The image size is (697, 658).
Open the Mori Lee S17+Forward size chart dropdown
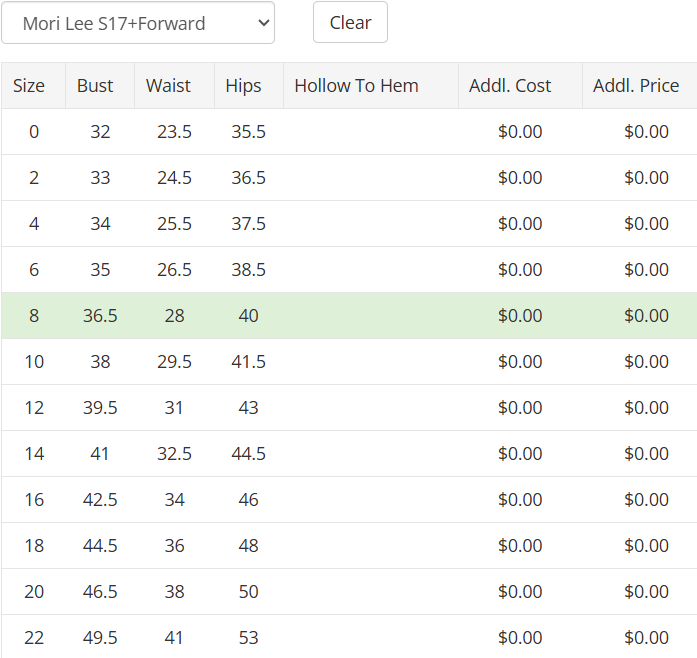[138, 23]
